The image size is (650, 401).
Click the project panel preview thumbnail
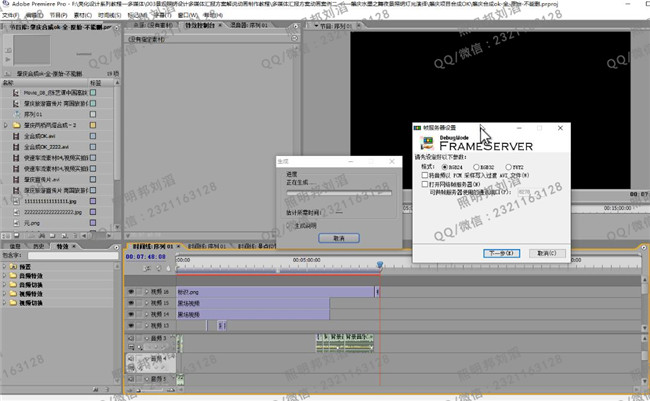(32, 50)
